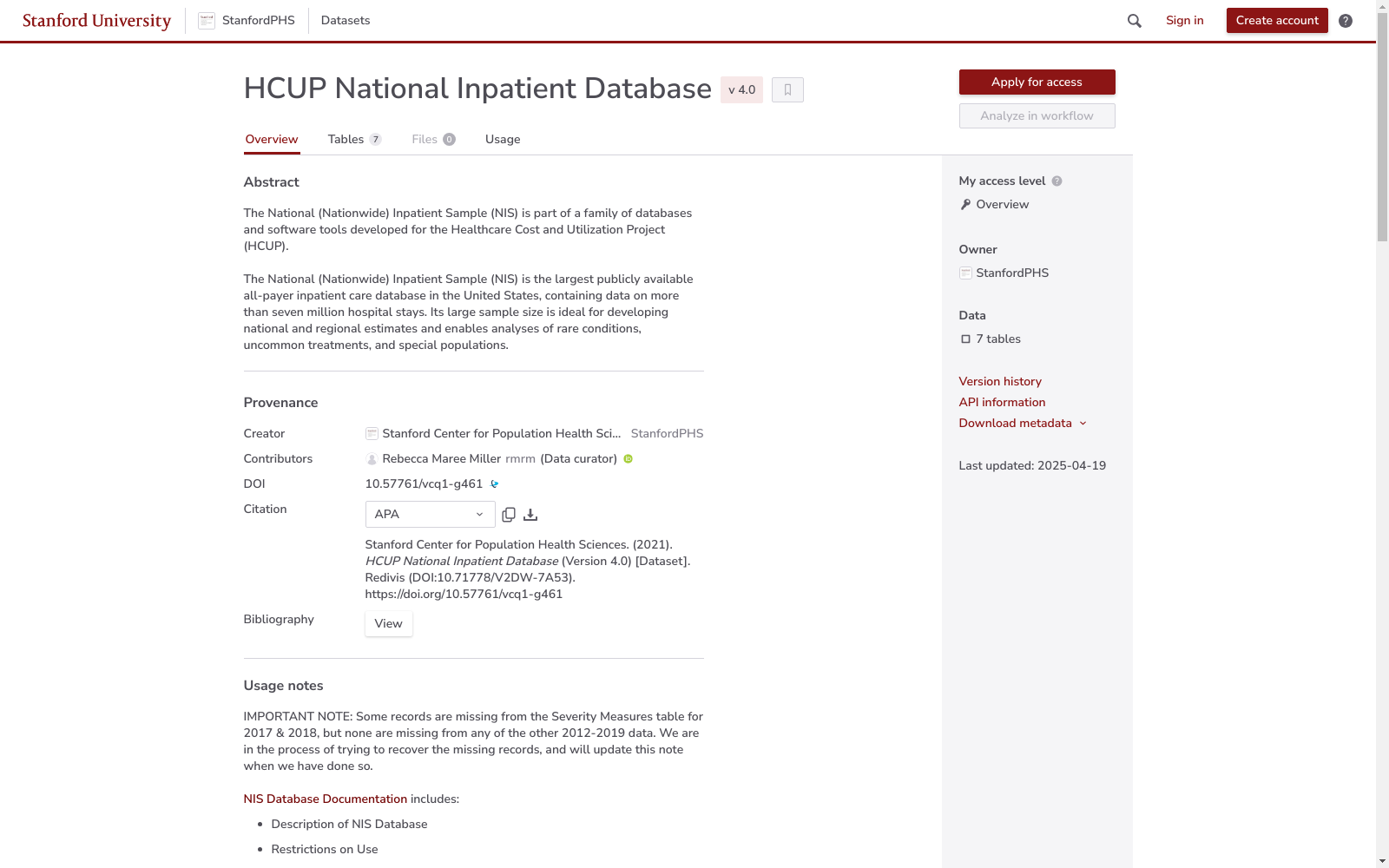This screenshot has height=868, width=1389.
Task: Click the Sign in link
Action: pos(1185,21)
